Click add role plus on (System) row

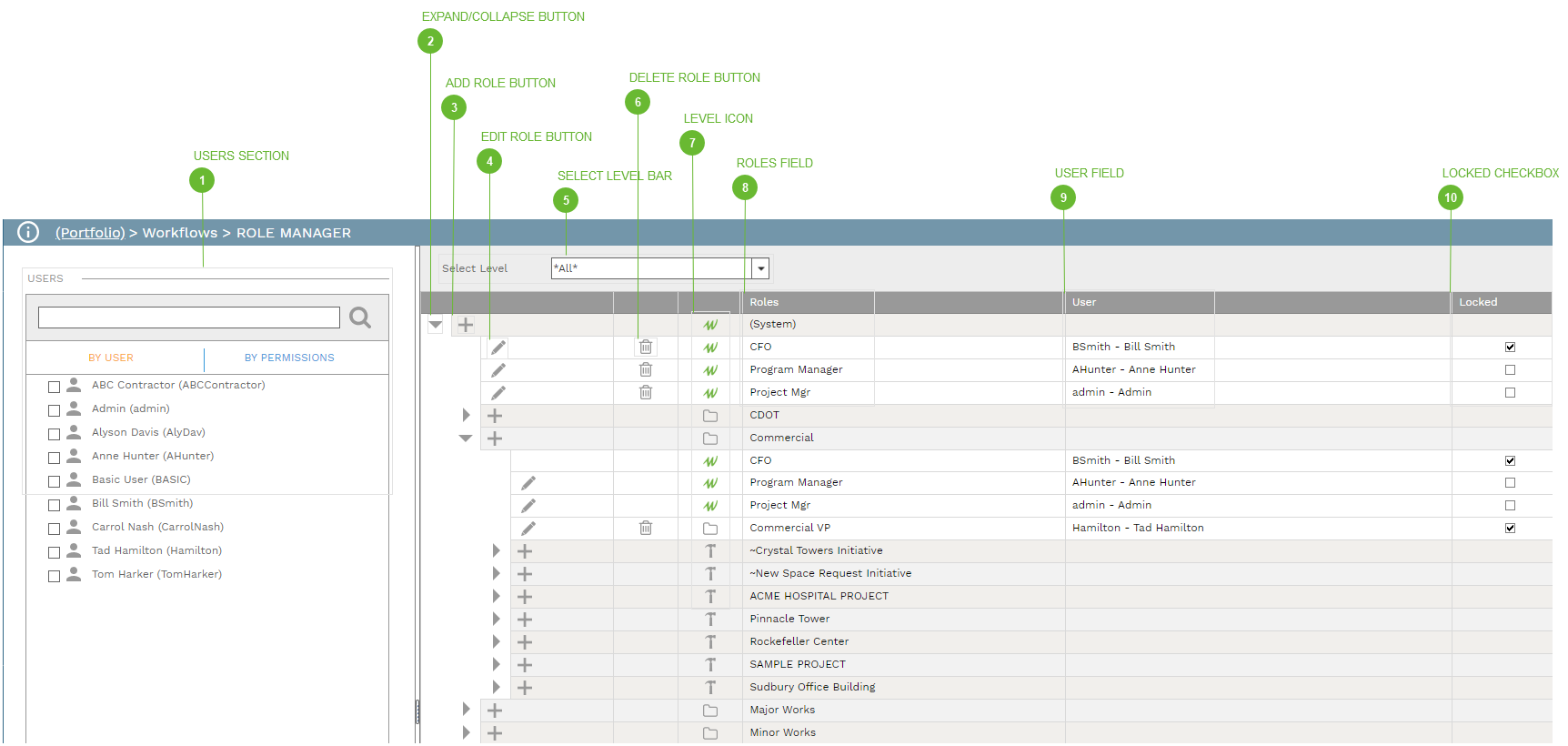pyautogui.click(x=465, y=325)
